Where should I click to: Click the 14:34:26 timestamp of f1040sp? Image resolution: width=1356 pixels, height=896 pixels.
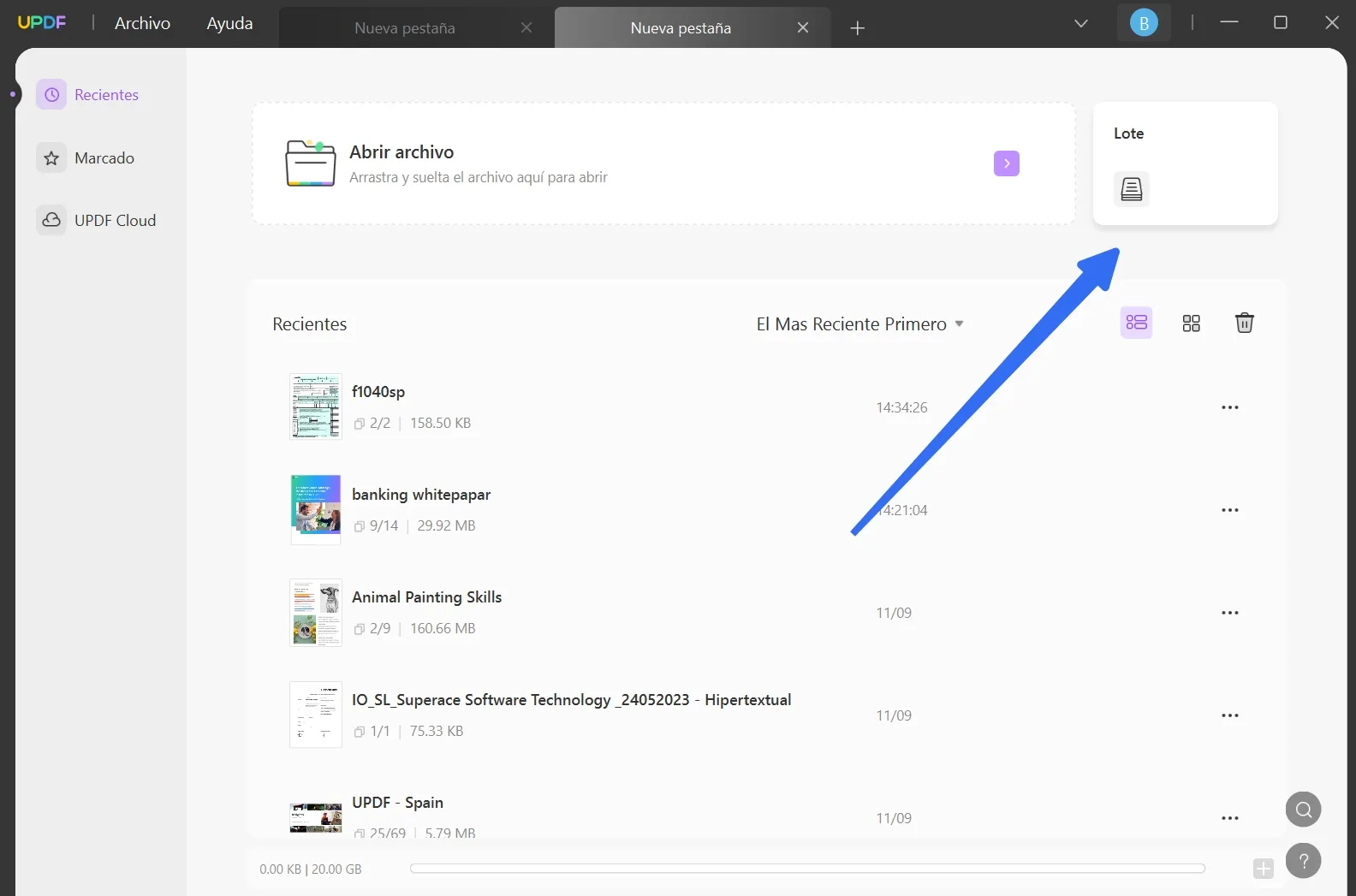[x=901, y=407]
